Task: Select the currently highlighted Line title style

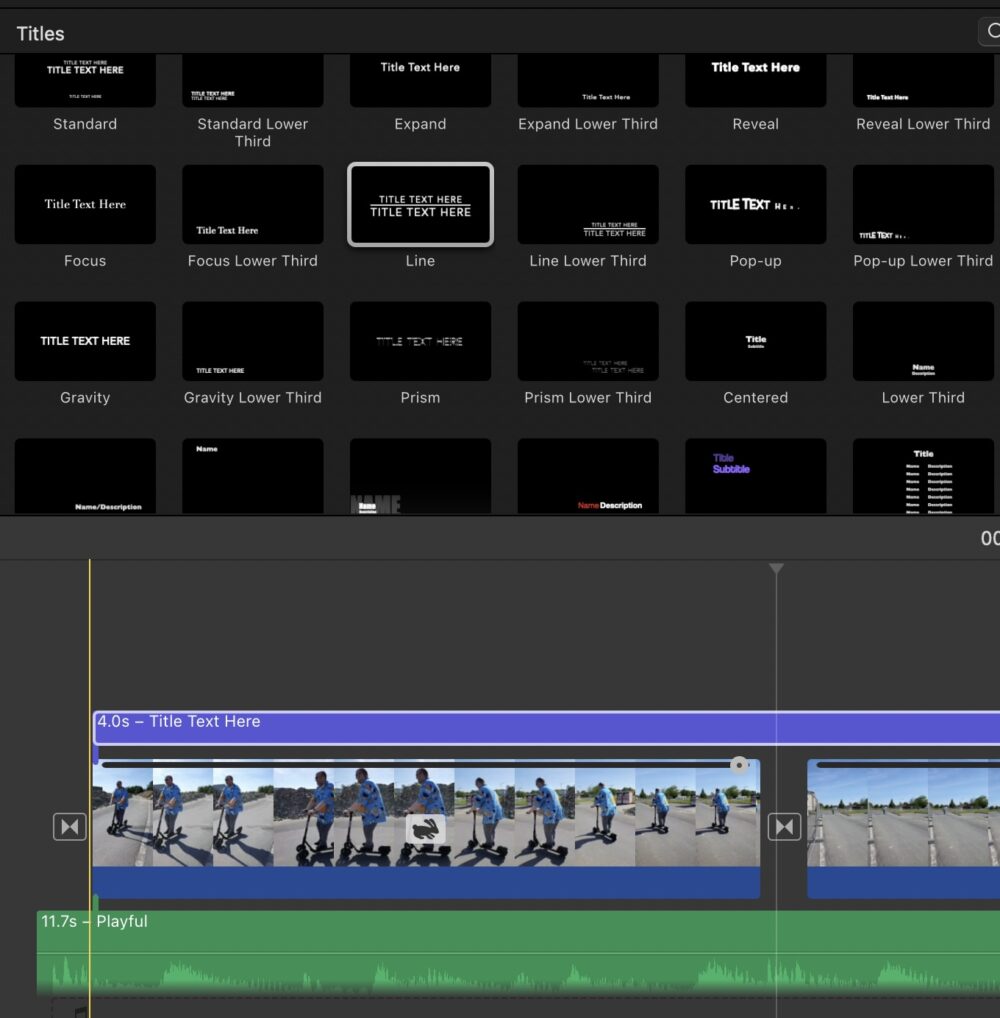Action: pos(420,204)
